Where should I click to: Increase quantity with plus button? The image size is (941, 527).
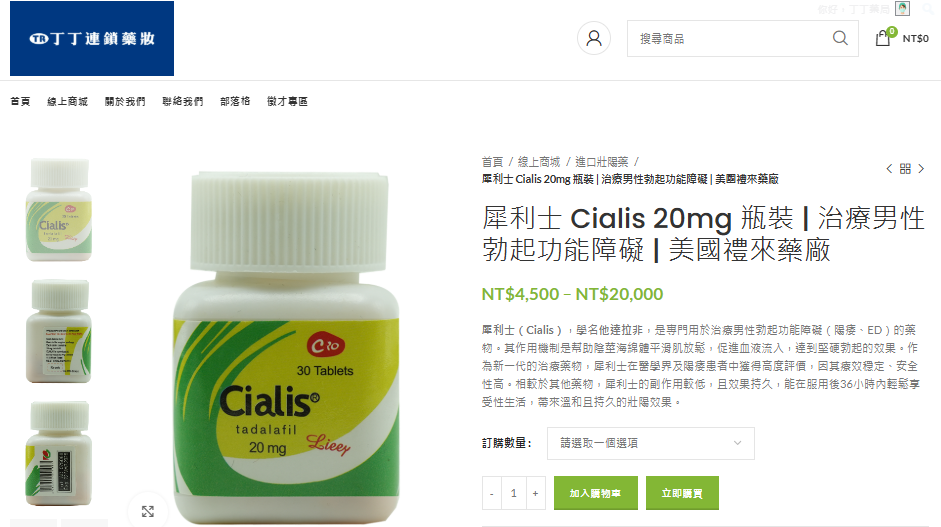tap(535, 493)
